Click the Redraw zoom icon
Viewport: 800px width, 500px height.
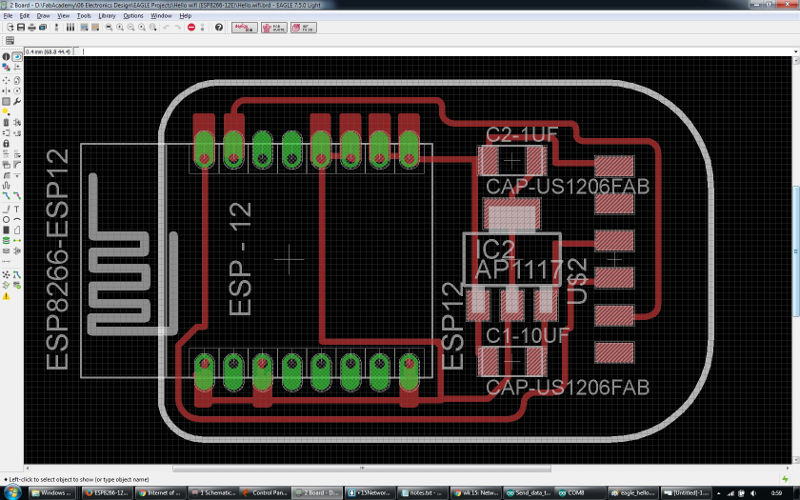click(x=142, y=27)
